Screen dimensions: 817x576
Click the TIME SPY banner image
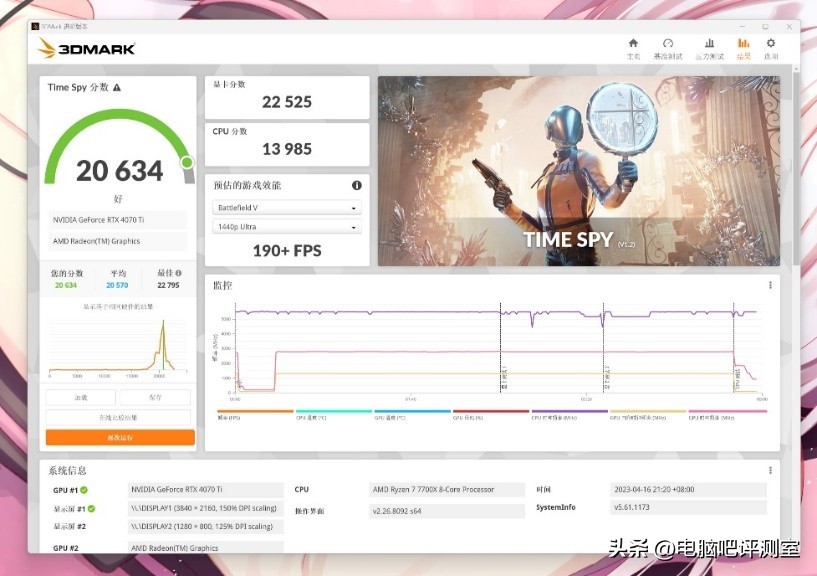point(579,171)
